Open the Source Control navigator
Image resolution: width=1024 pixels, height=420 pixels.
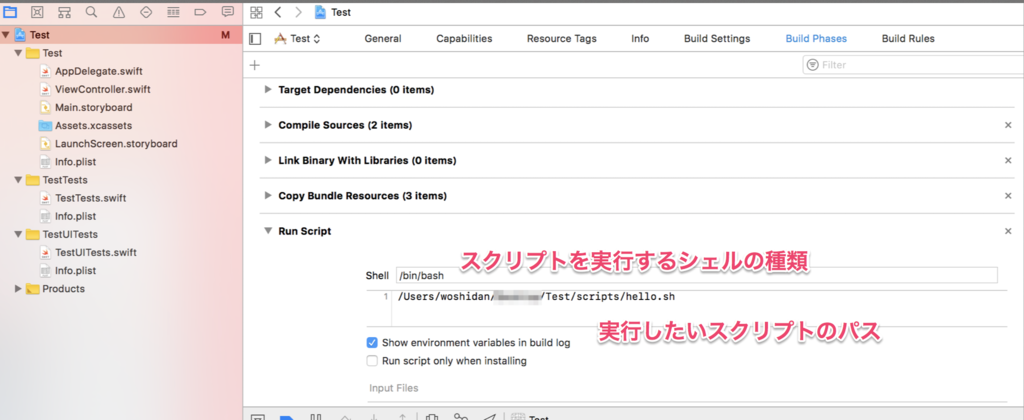click(37, 12)
